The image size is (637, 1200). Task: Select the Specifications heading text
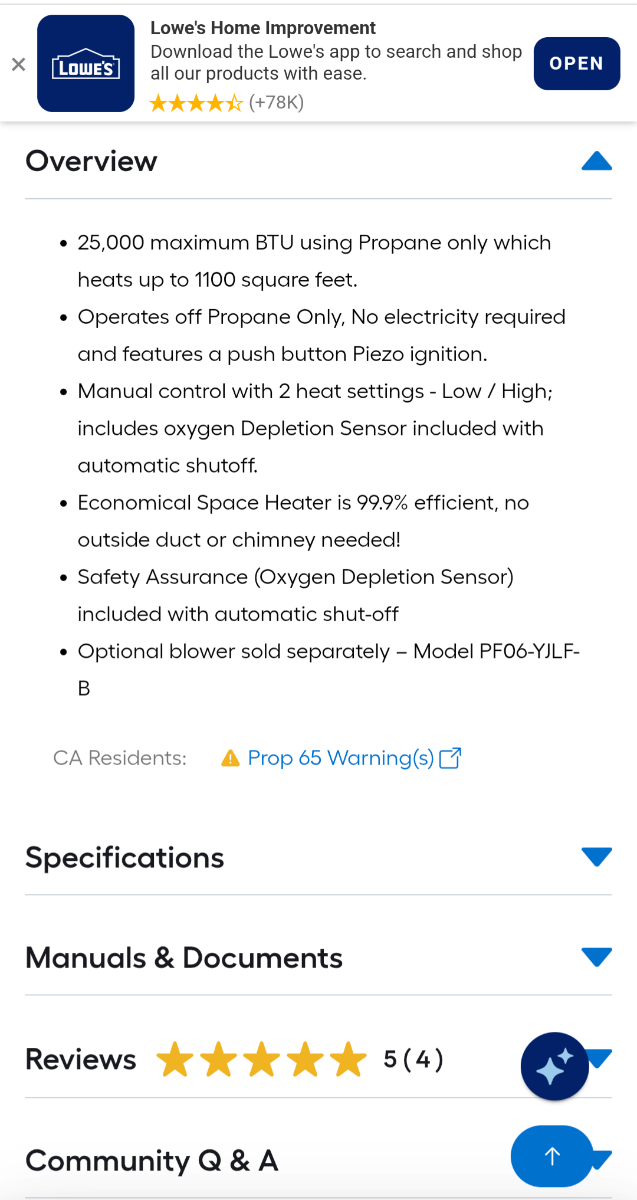(x=124, y=857)
